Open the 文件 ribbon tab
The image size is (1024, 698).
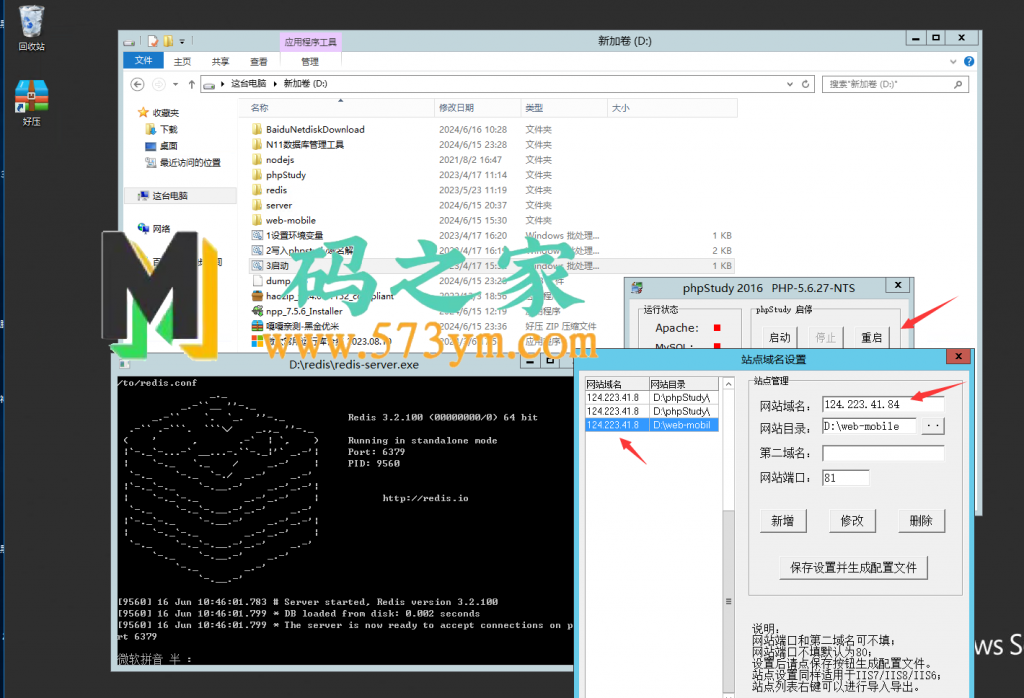click(x=143, y=60)
